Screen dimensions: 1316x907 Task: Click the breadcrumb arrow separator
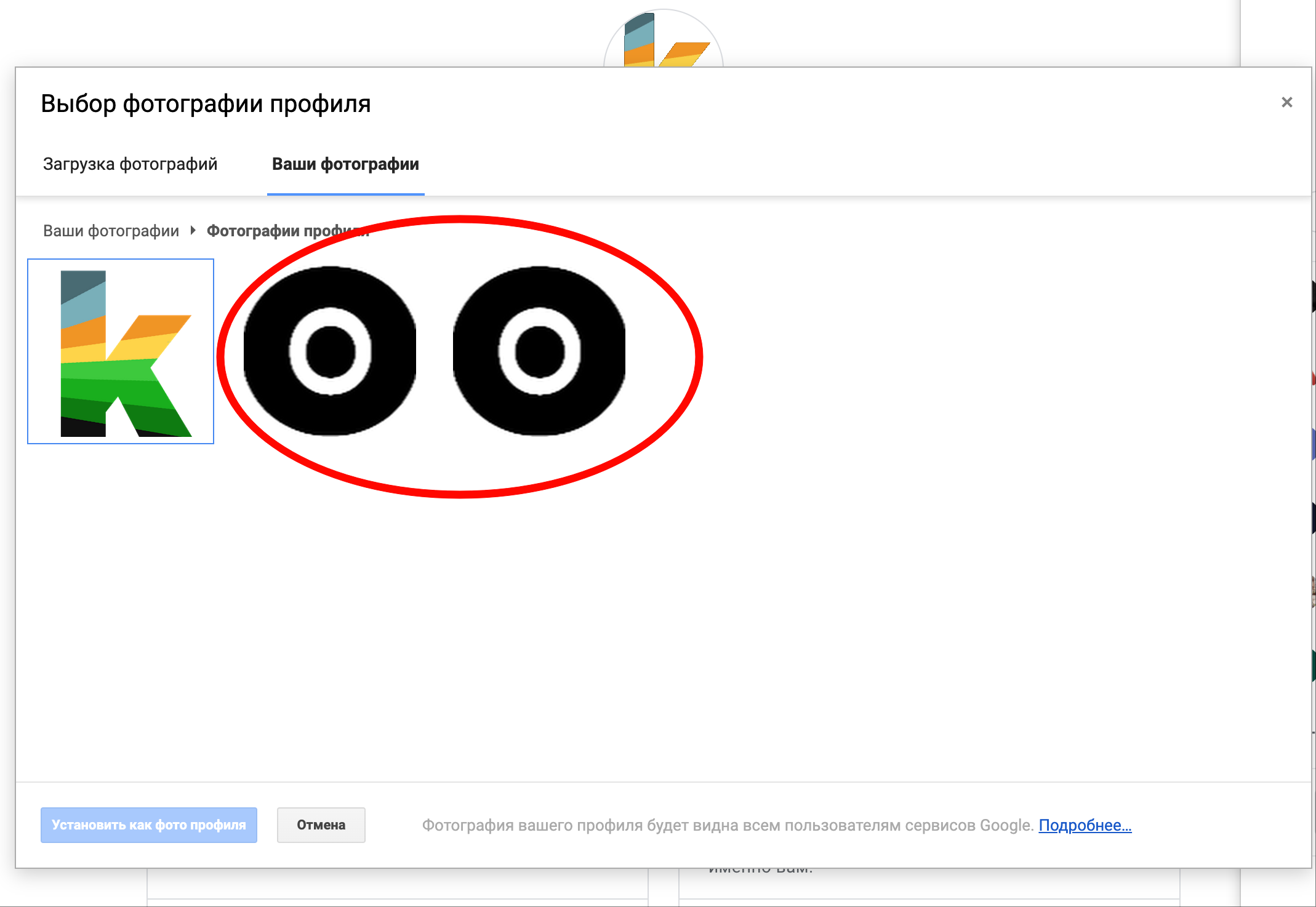193,230
